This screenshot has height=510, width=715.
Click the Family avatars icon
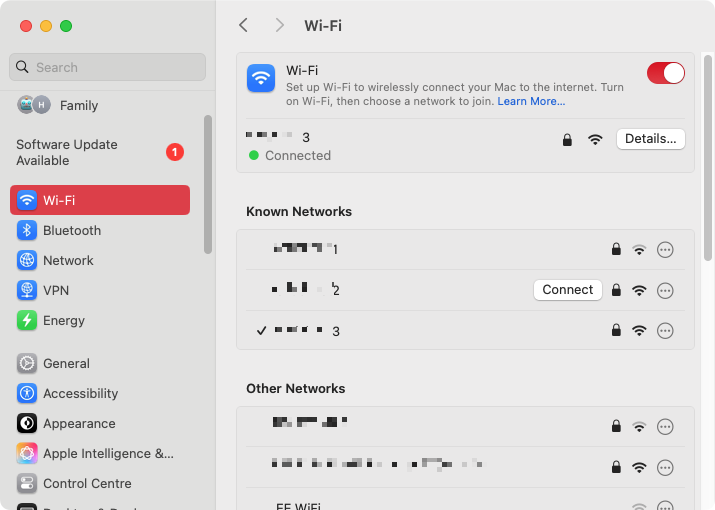[34, 105]
